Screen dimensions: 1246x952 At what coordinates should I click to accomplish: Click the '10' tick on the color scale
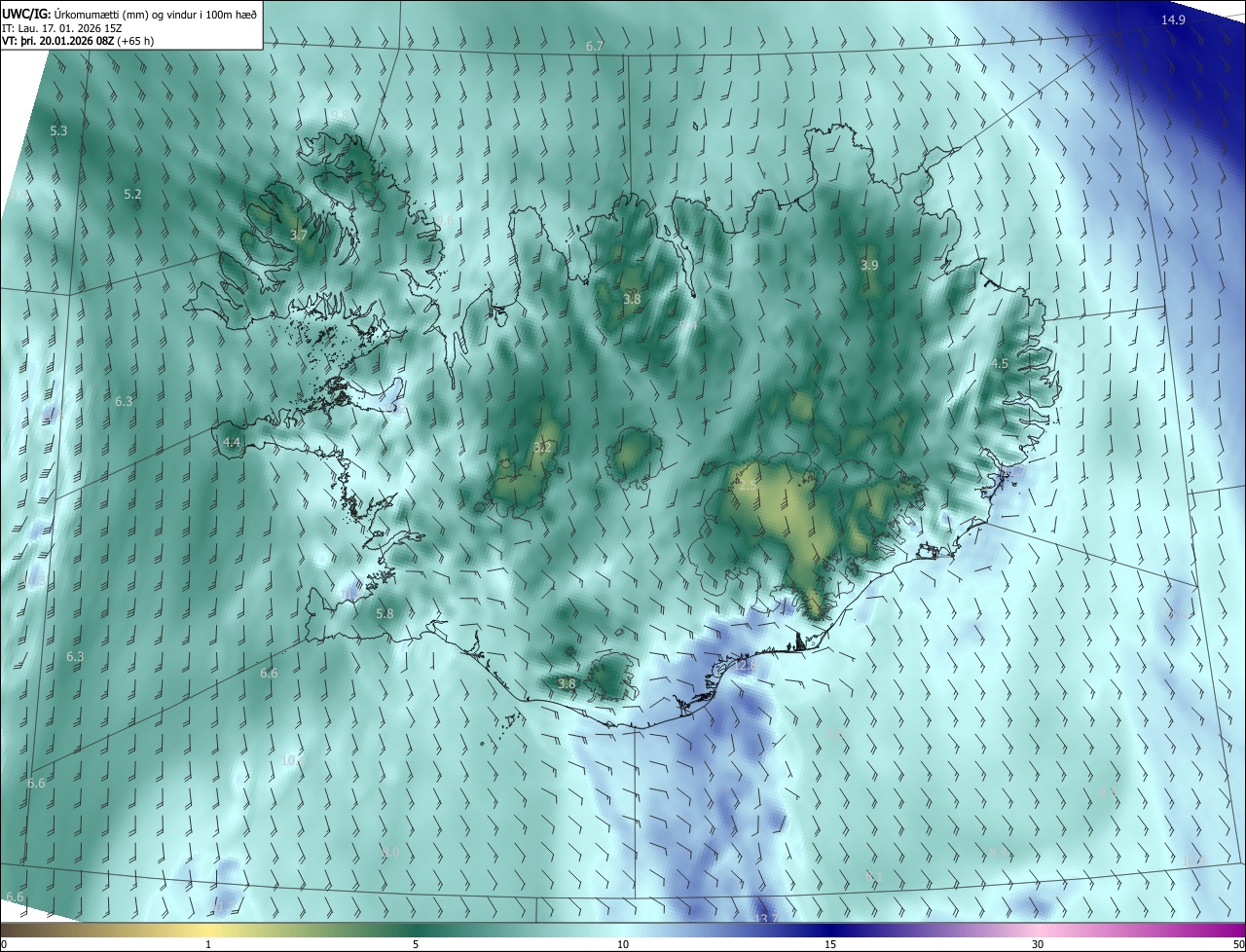click(x=623, y=944)
